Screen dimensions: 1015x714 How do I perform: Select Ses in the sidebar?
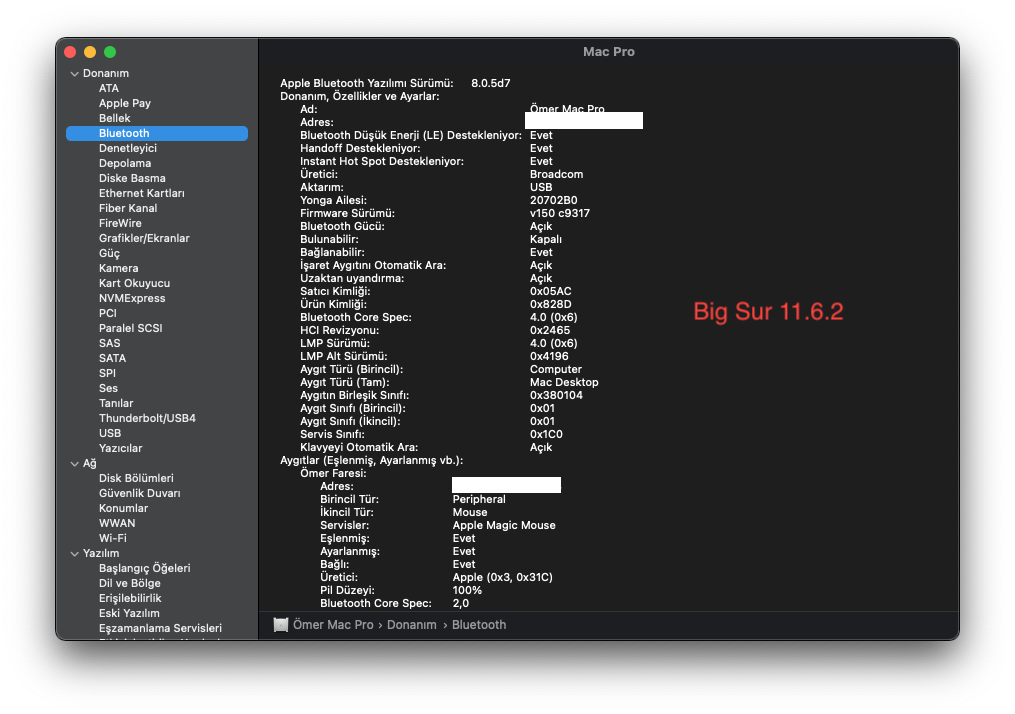click(108, 388)
